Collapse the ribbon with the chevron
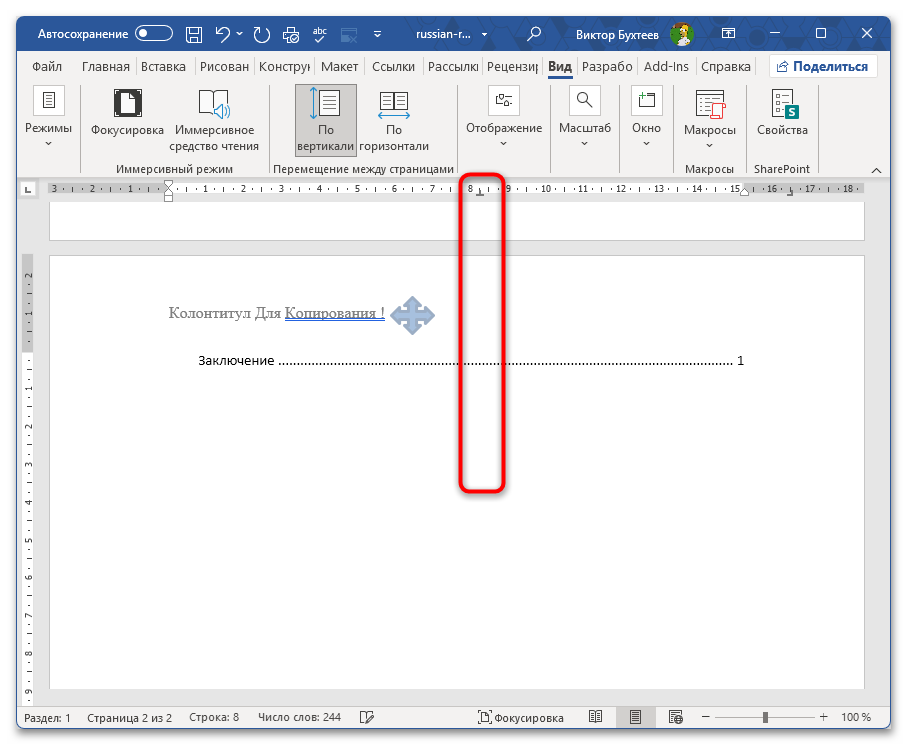 tap(876, 170)
